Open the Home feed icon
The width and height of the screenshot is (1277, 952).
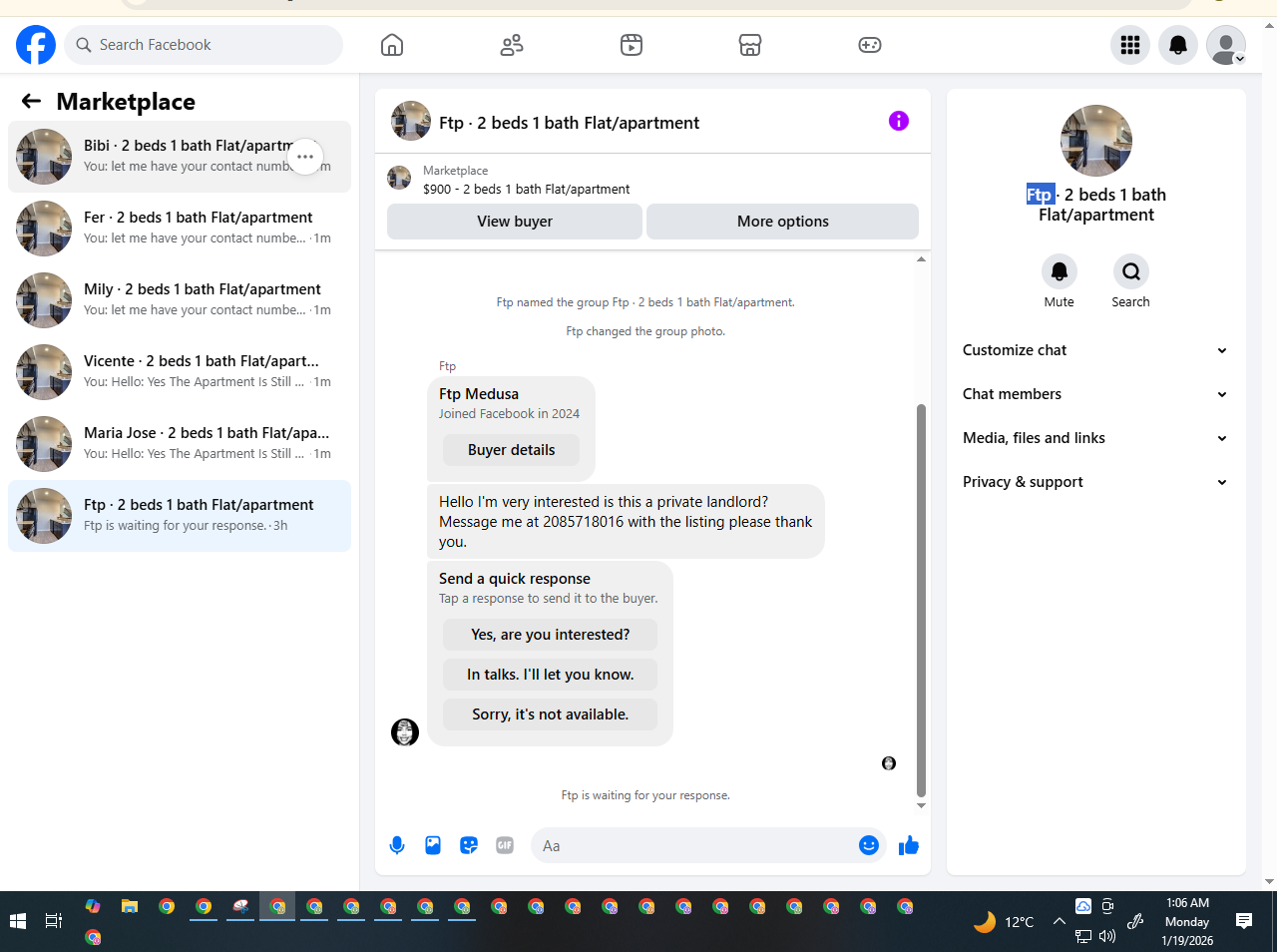click(x=392, y=45)
